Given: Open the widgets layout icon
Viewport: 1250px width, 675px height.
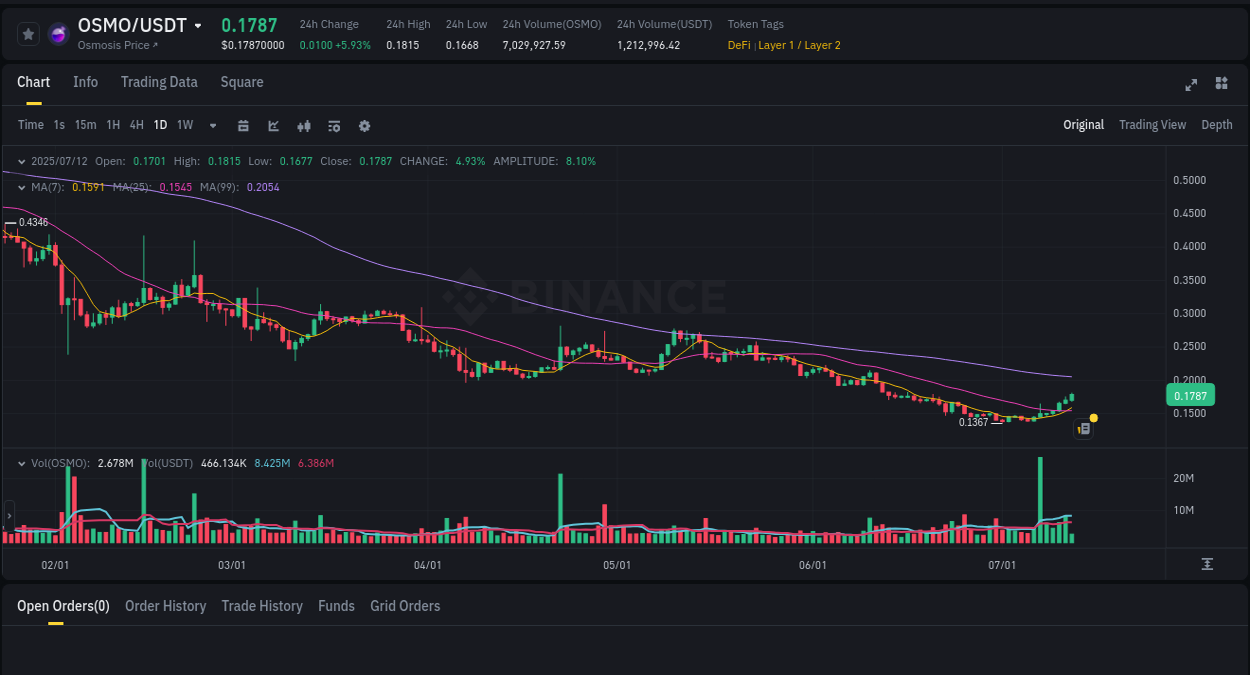Looking at the screenshot, I should 1221,85.
